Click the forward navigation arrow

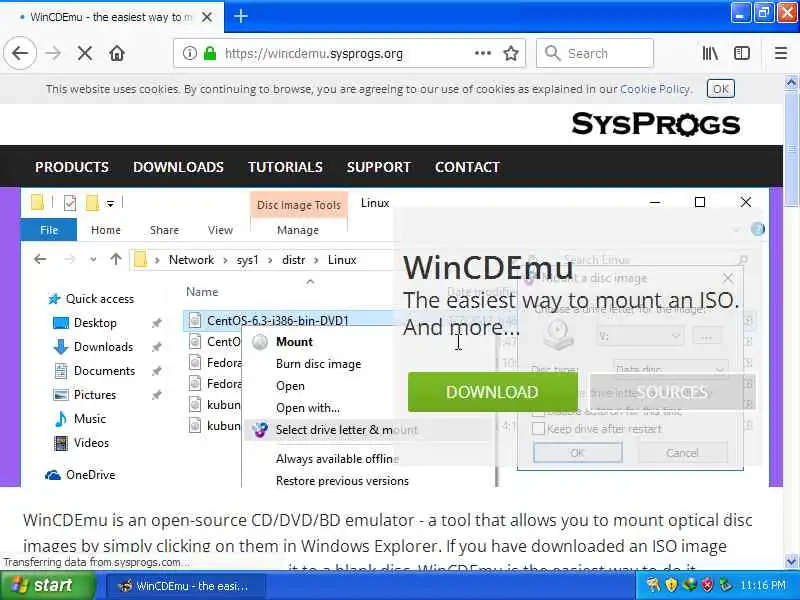[53, 53]
